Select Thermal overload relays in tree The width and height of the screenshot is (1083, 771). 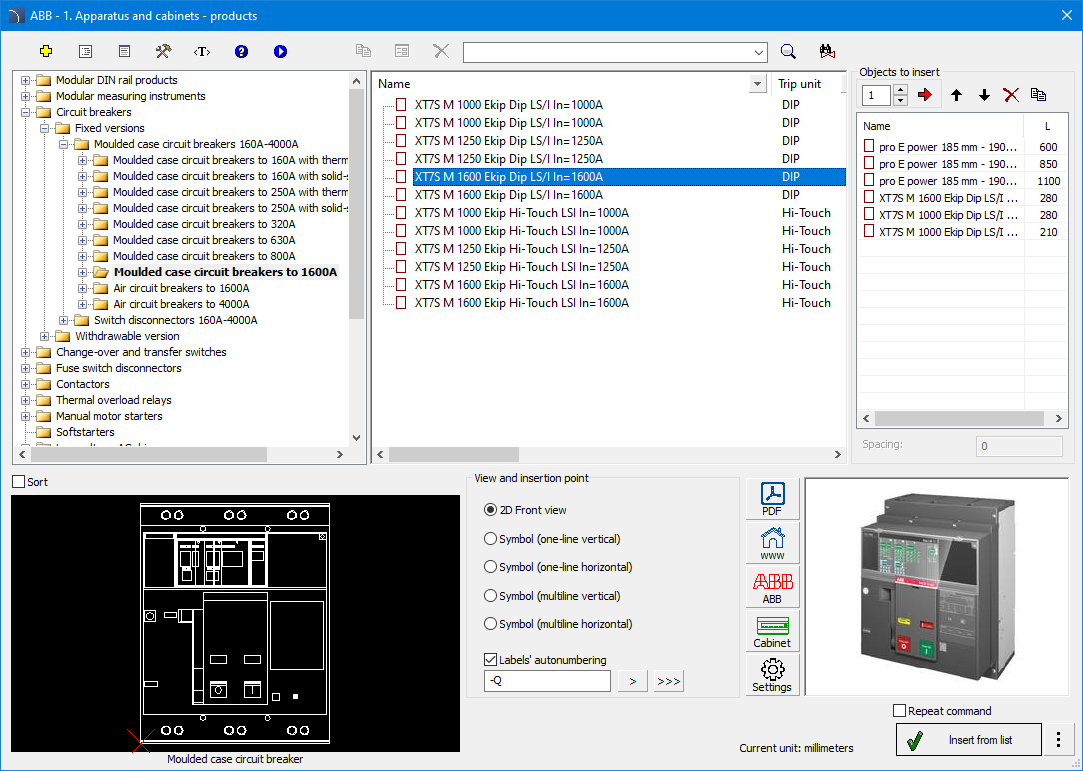coord(114,400)
